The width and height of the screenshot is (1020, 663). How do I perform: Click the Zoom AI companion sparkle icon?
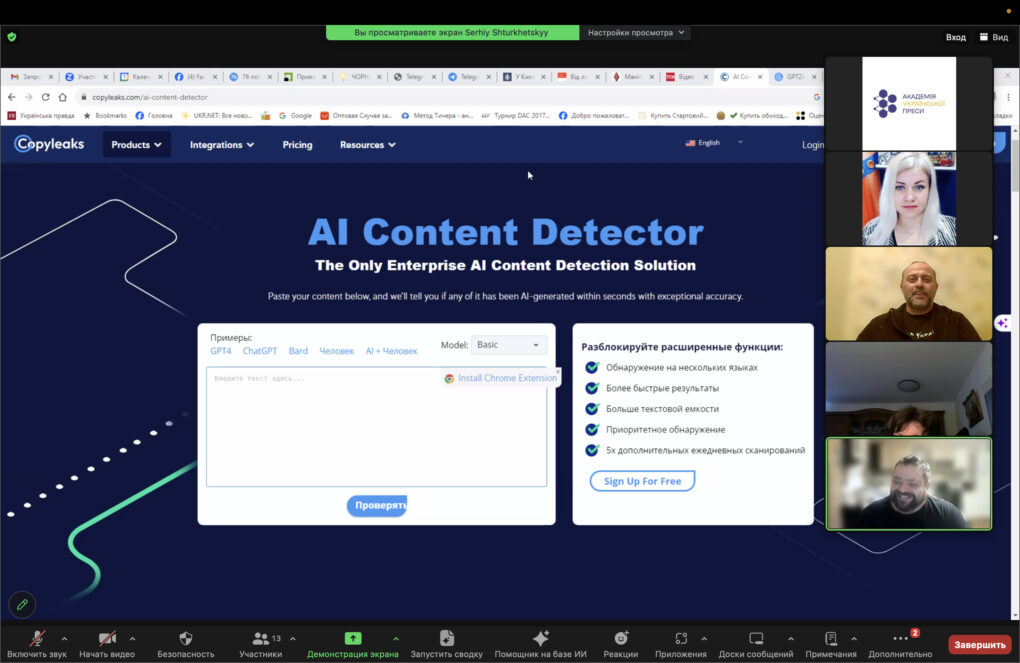coord(1002,323)
